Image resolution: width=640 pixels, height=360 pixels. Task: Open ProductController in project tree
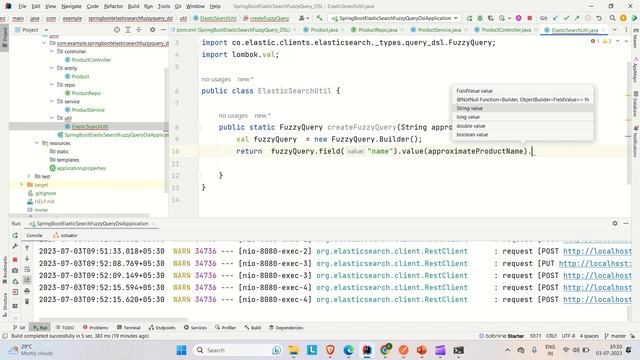coord(91,60)
